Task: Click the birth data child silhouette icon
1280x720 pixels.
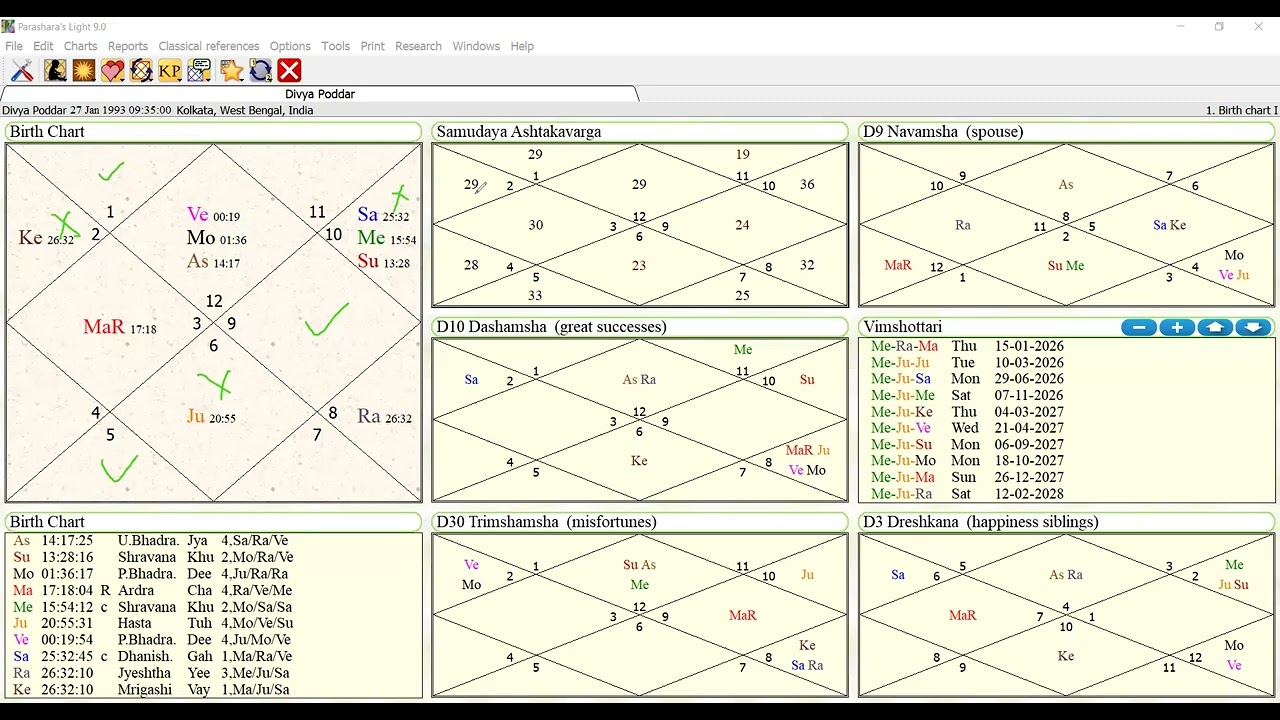Action: pos(55,70)
